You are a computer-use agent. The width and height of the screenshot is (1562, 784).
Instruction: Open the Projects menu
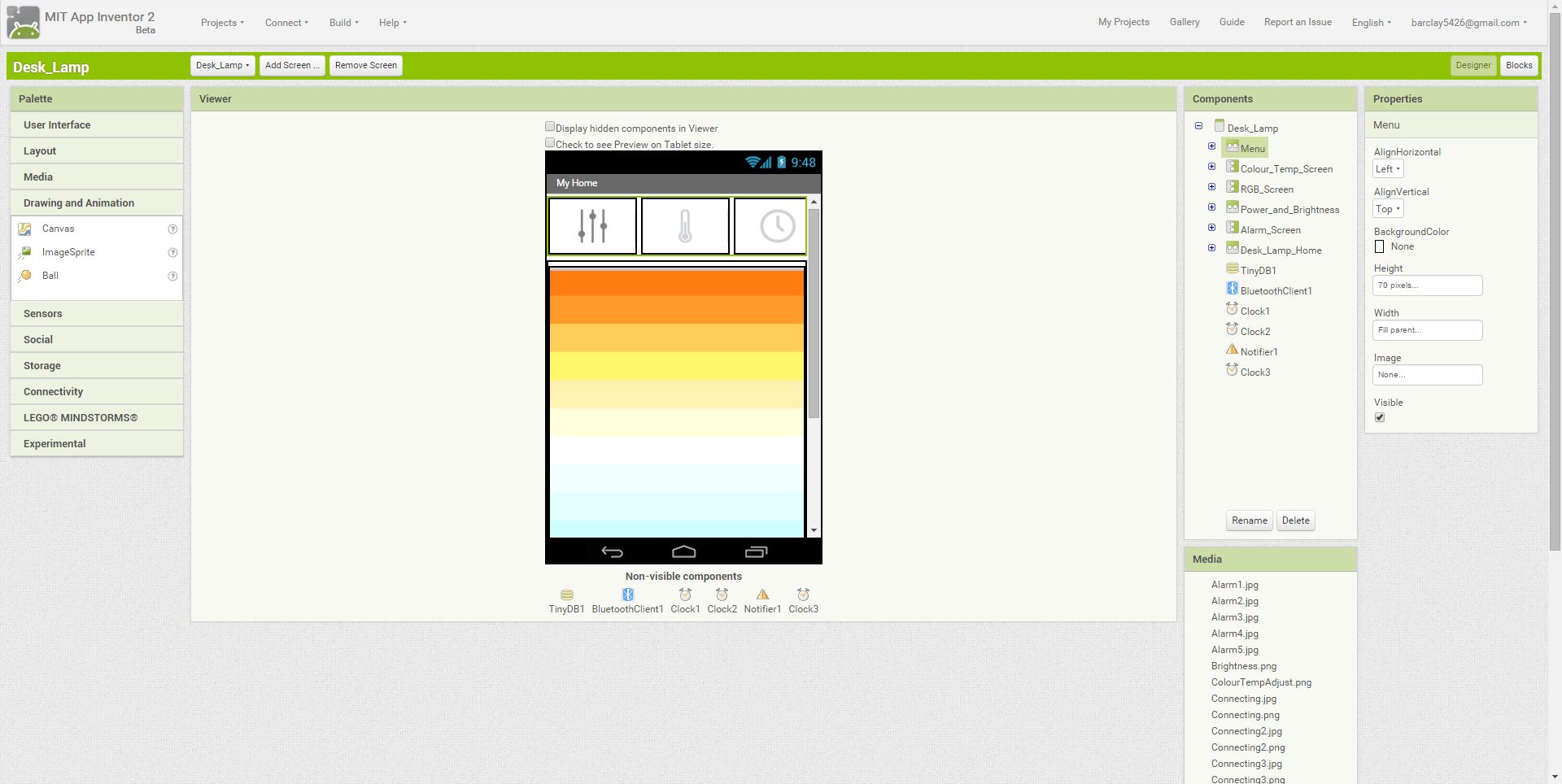[x=222, y=23]
